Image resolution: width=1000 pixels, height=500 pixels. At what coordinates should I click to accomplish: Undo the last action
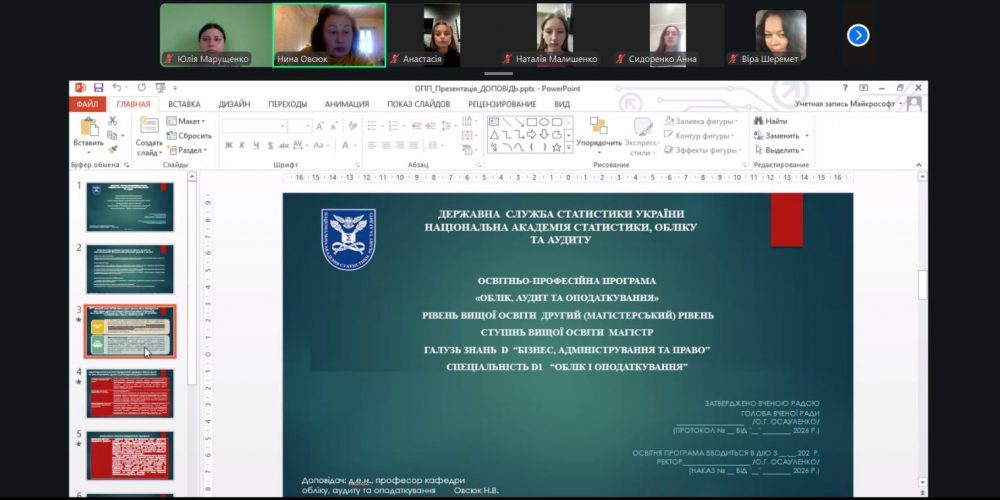(x=117, y=87)
